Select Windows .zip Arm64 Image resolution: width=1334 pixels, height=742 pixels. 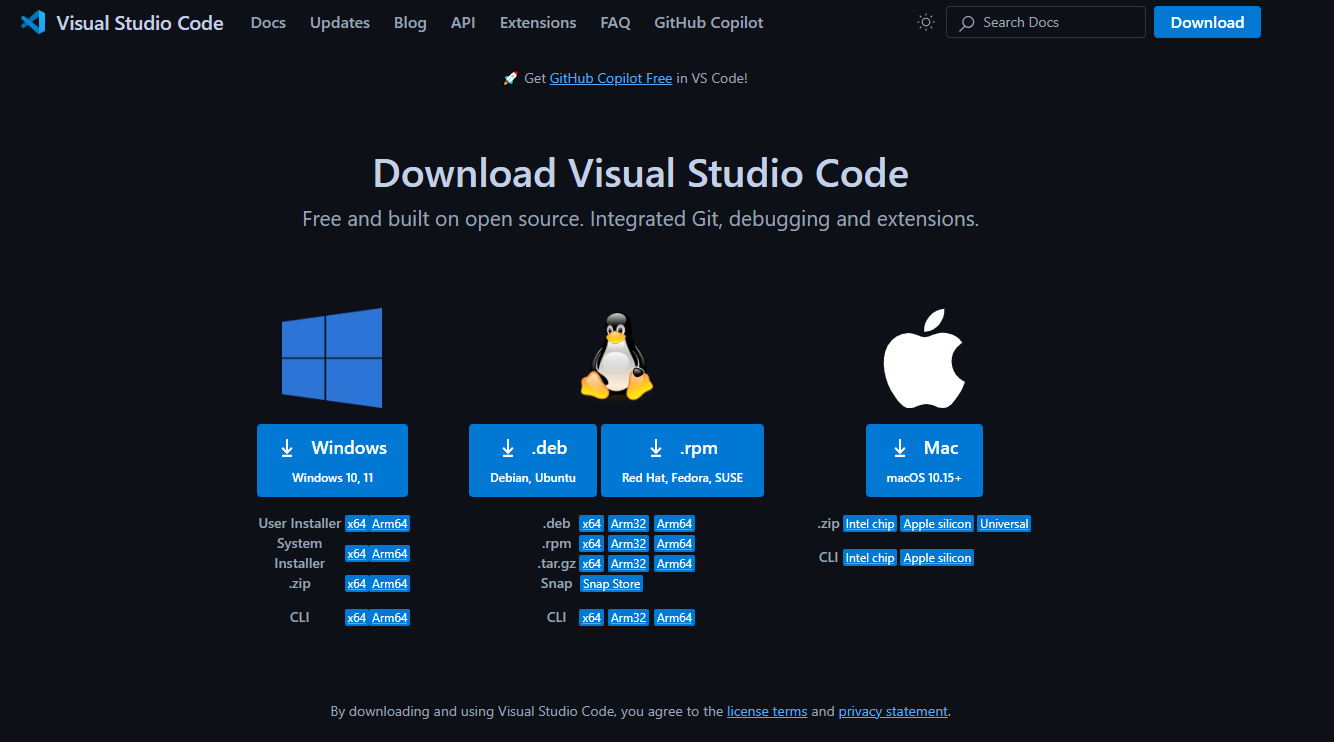click(390, 584)
